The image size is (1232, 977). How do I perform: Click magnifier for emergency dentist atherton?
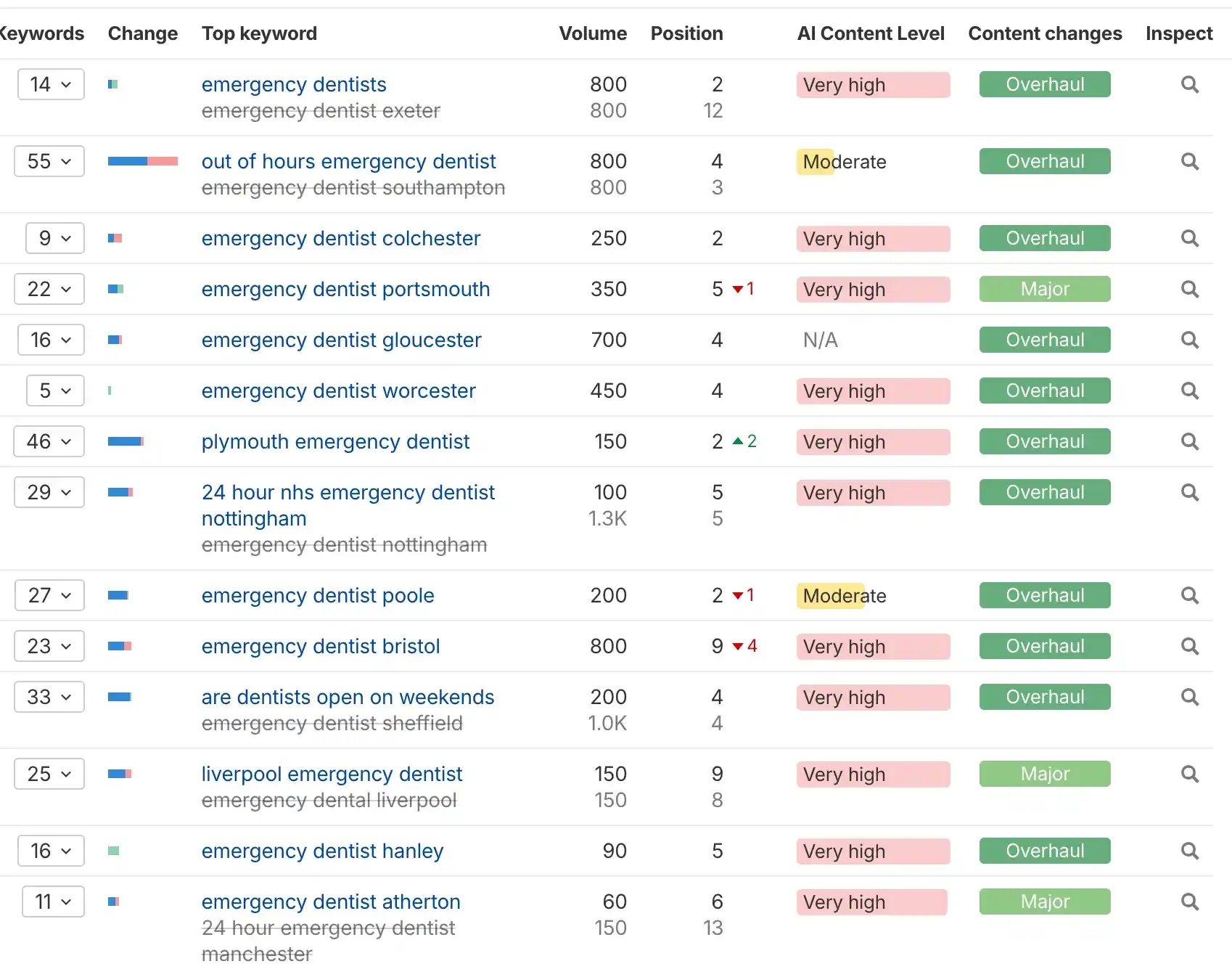1189,902
